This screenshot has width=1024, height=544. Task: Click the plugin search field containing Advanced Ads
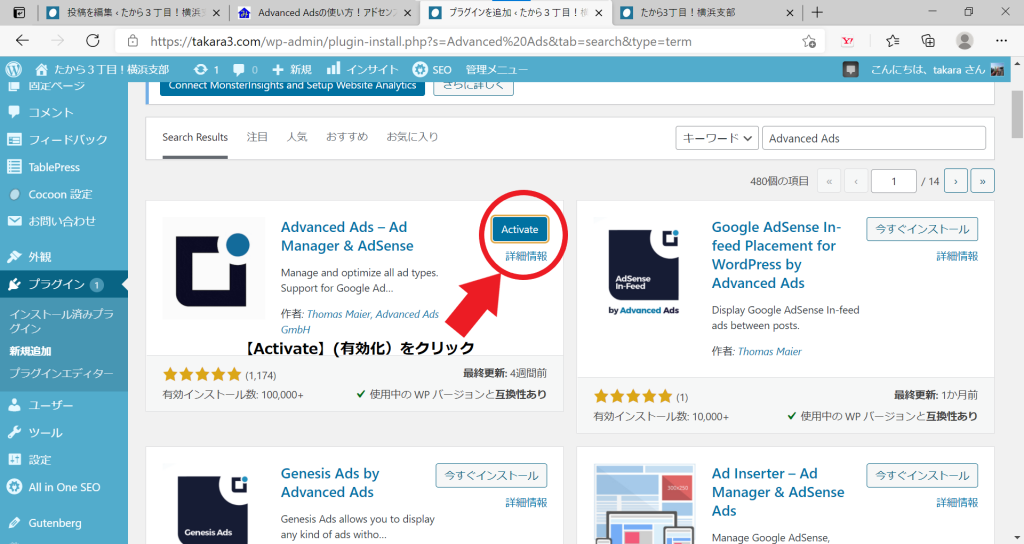873,138
